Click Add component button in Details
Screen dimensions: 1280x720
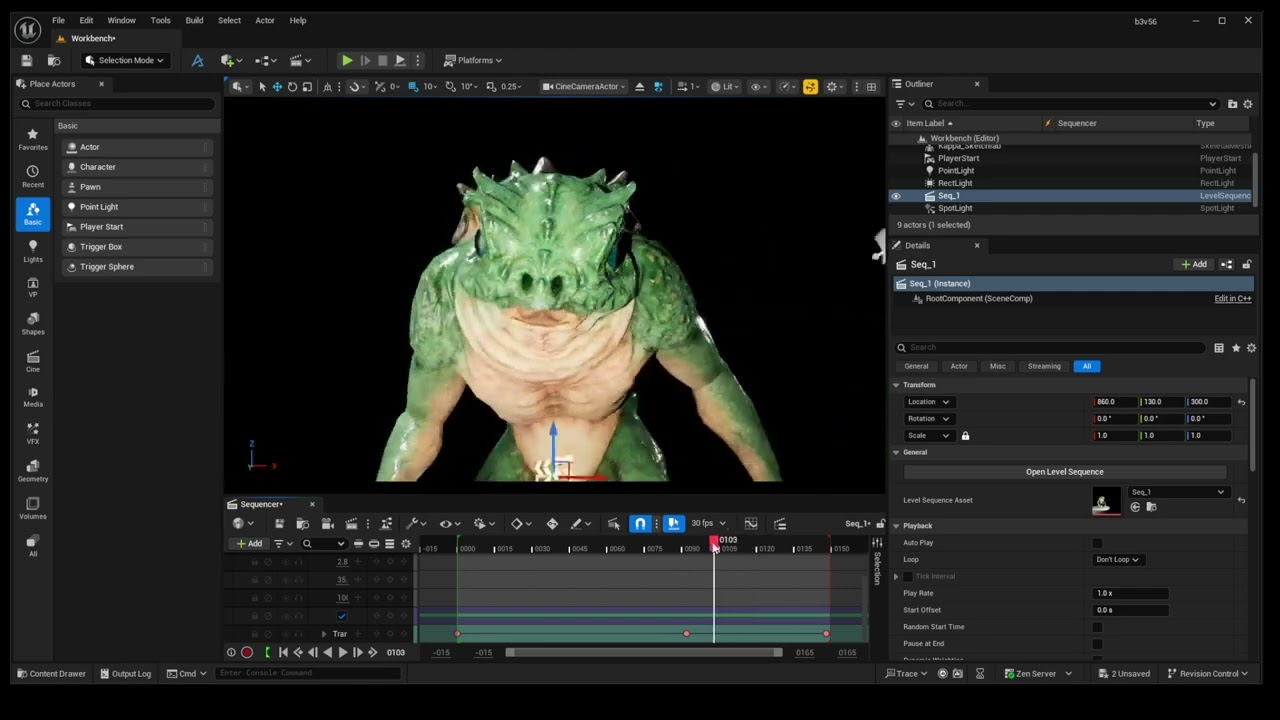coord(1194,265)
